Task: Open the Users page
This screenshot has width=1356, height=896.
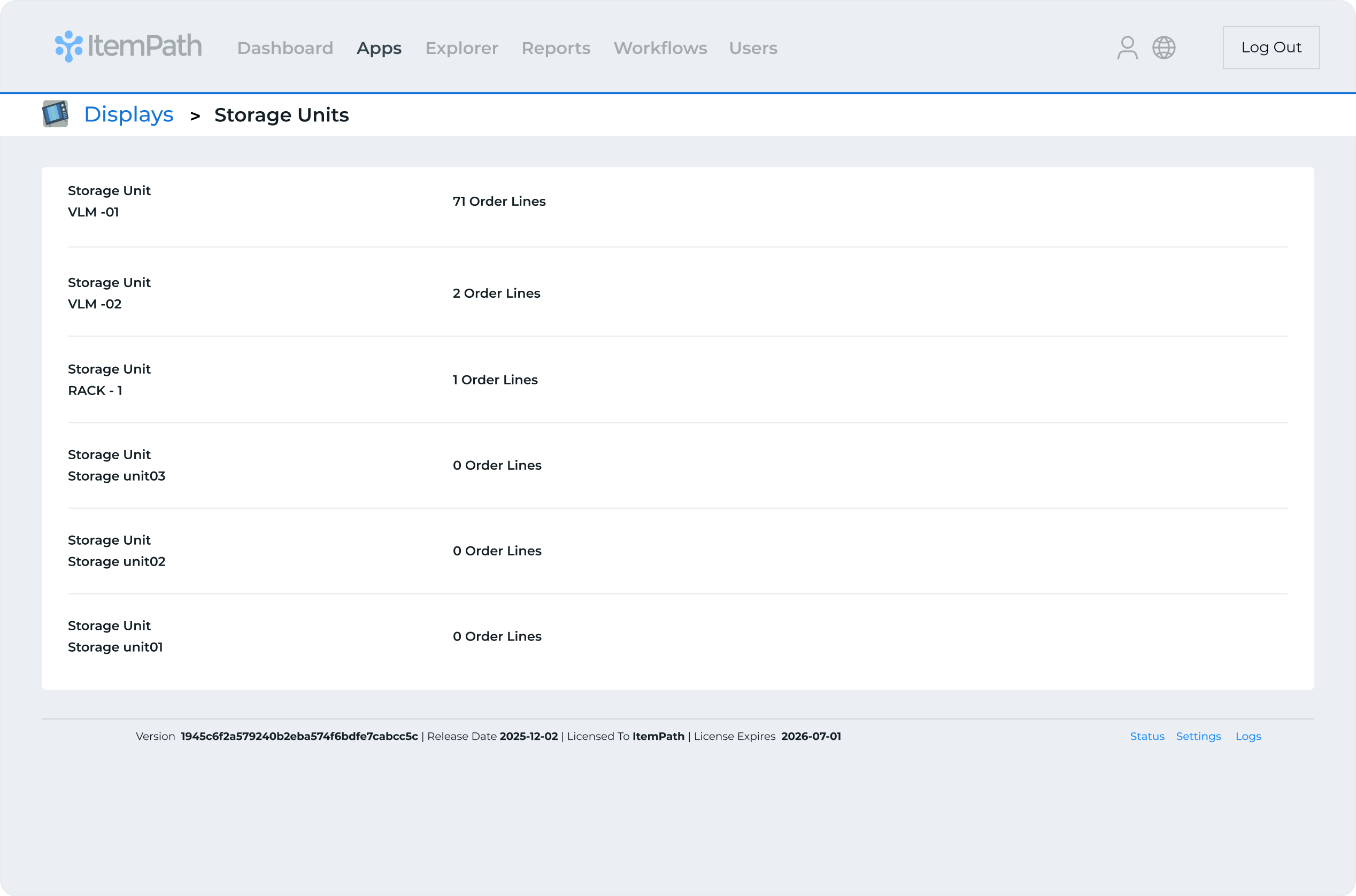Action: (752, 48)
